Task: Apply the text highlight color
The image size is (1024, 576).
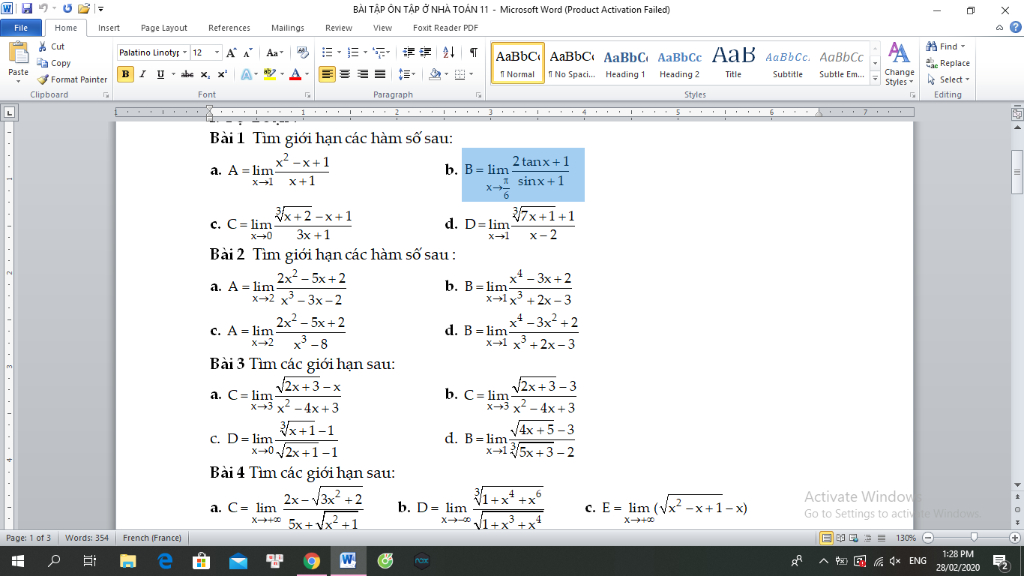Action: pos(269,74)
